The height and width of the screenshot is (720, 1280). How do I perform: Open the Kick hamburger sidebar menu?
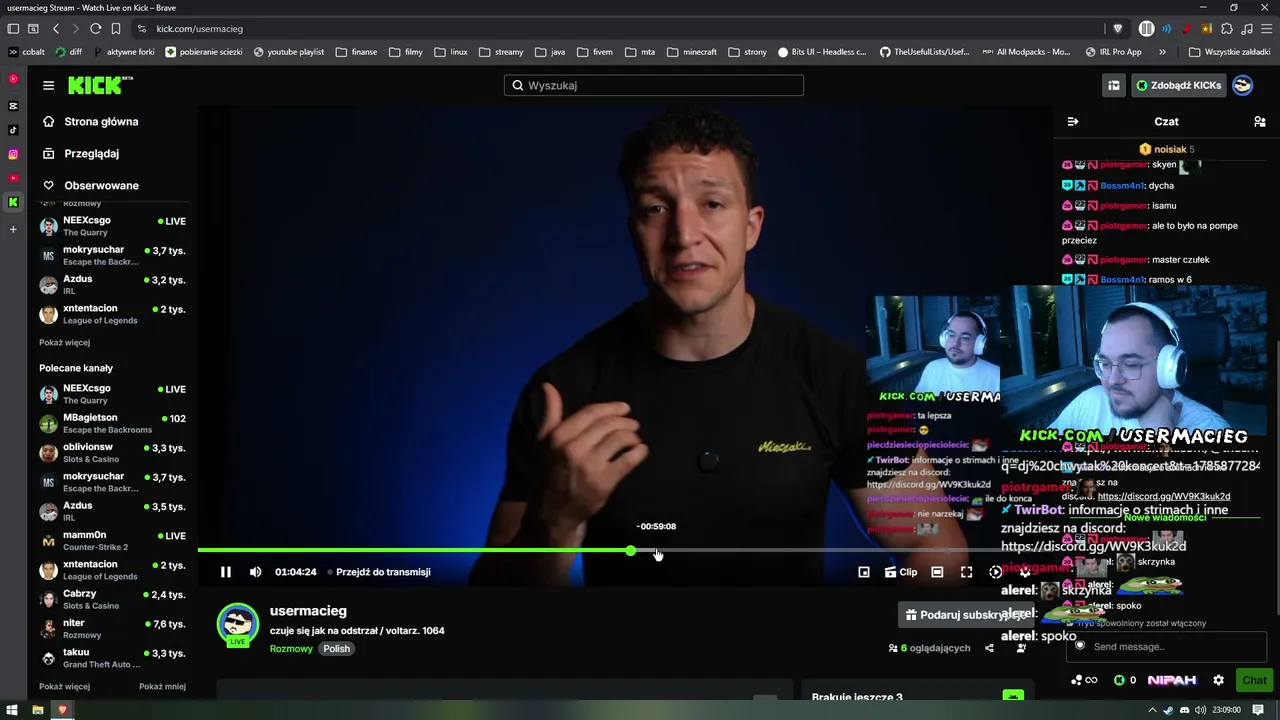pos(48,86)
